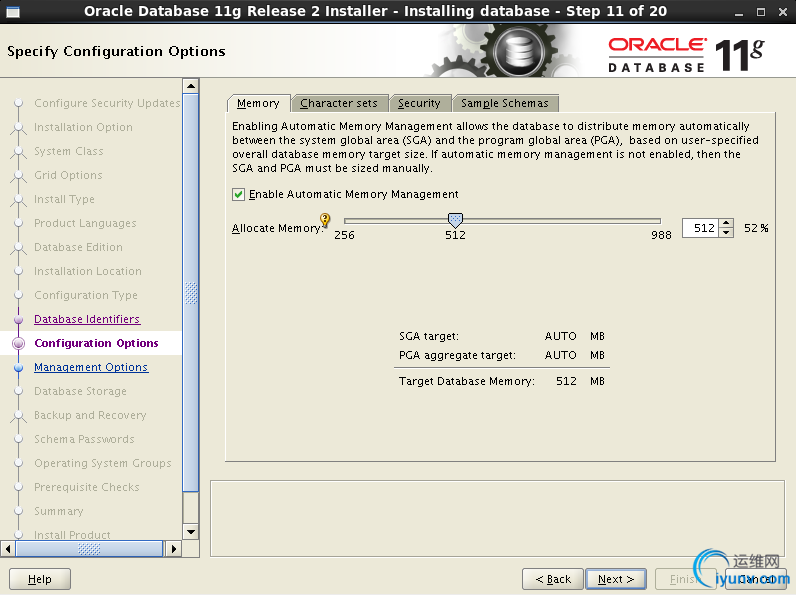Click the down arrow of the steps list scrollbar
The height and width of the screenshot is (595, 796).
(x=191, y=532)
